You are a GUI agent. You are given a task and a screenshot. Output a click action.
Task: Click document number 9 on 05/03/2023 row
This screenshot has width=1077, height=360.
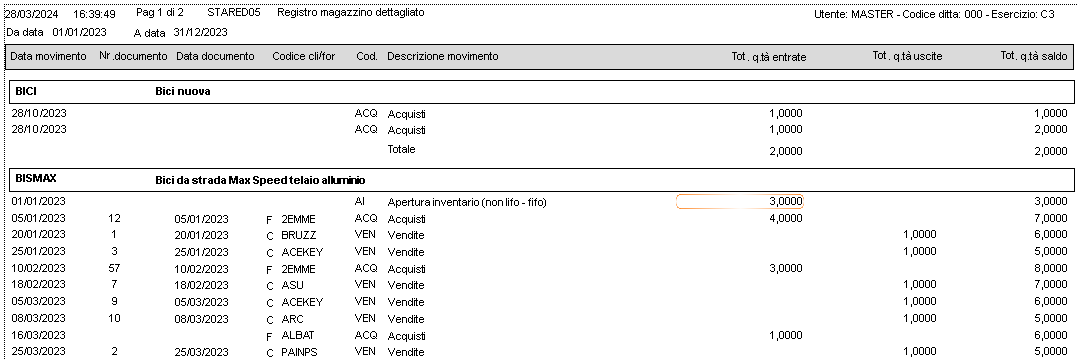(x=115, y=301)
